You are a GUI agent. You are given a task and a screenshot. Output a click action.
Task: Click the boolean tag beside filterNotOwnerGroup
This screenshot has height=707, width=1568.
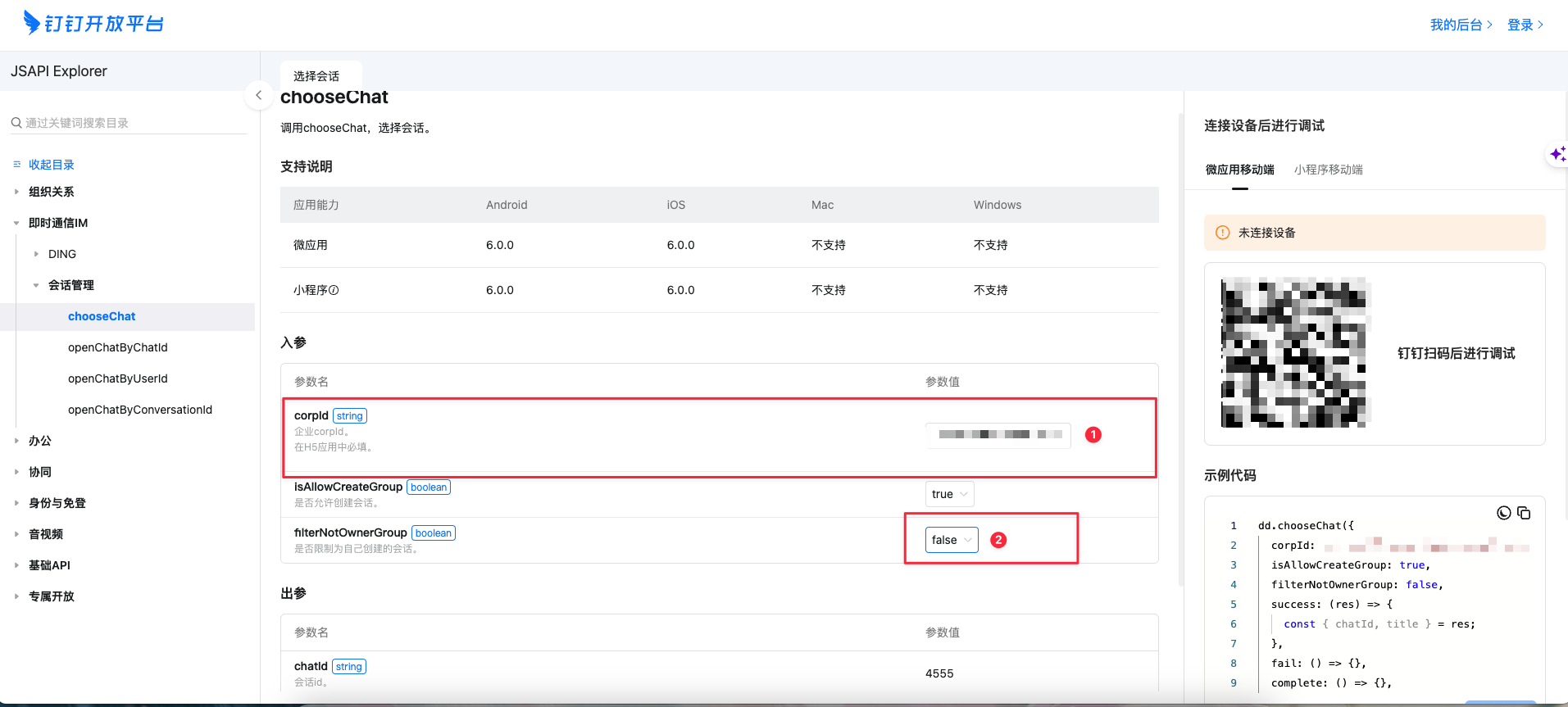tap(434, 533)
